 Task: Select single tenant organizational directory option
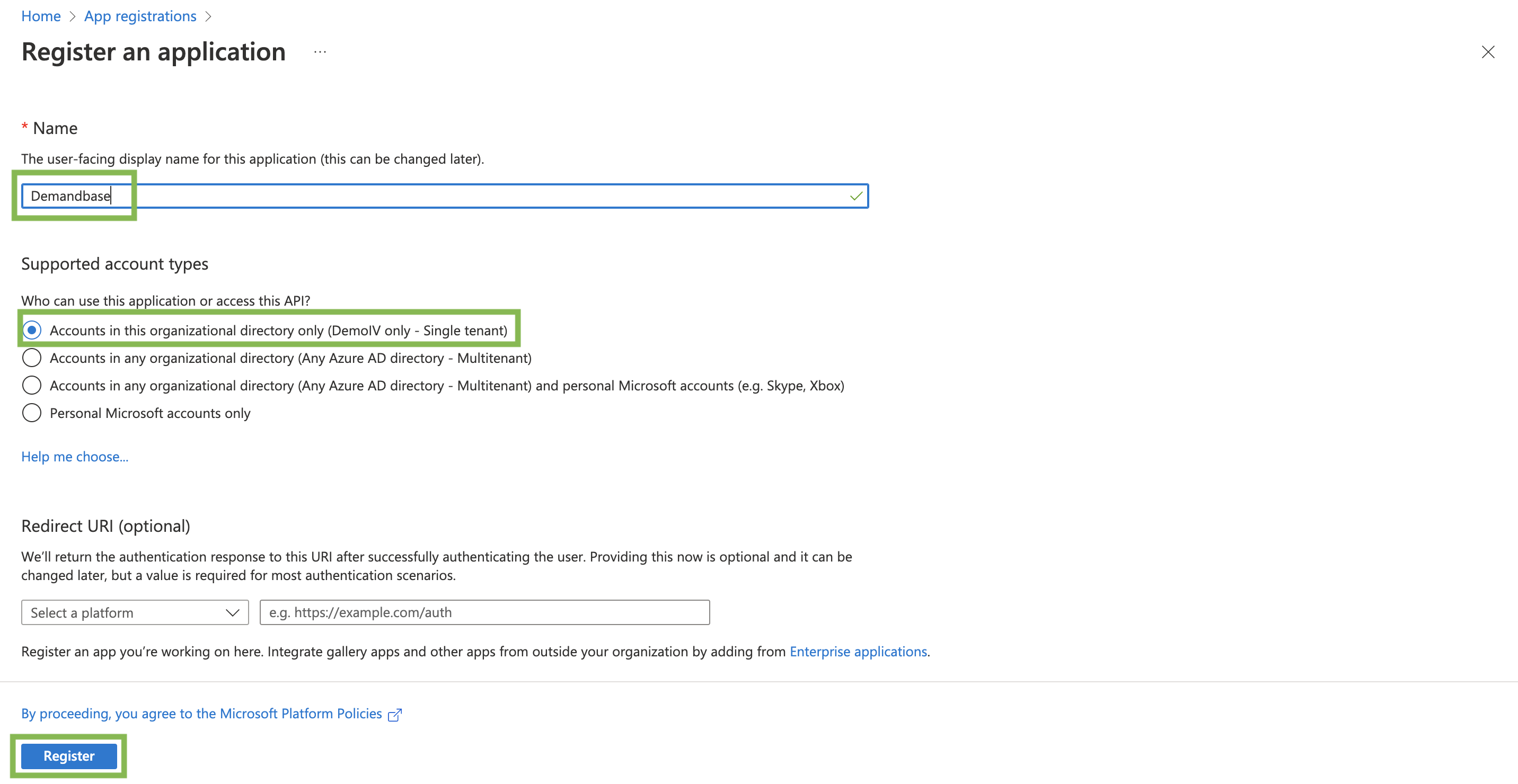32,331
